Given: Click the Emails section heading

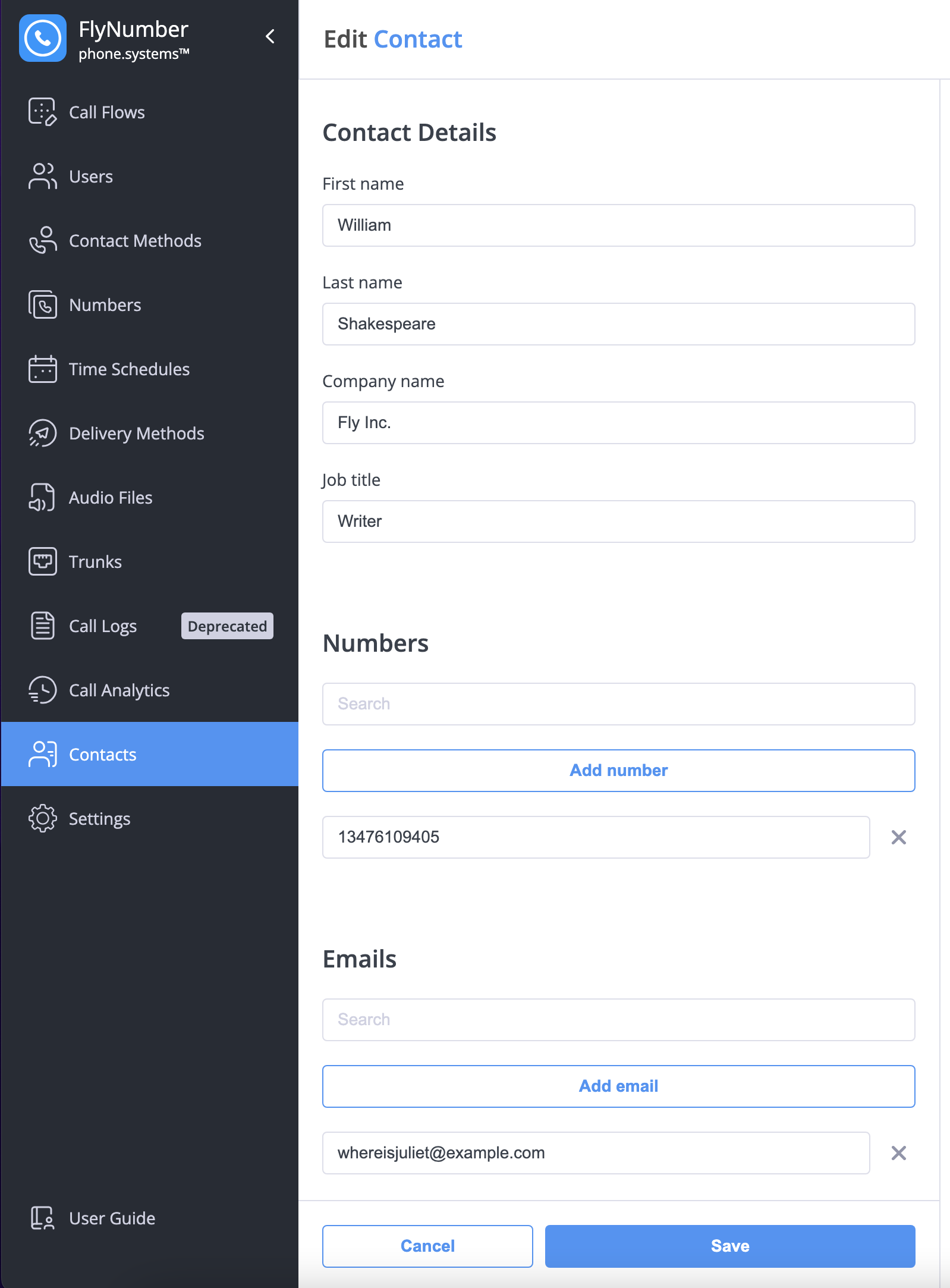Looking at the screenshot, I should (360, 959).
